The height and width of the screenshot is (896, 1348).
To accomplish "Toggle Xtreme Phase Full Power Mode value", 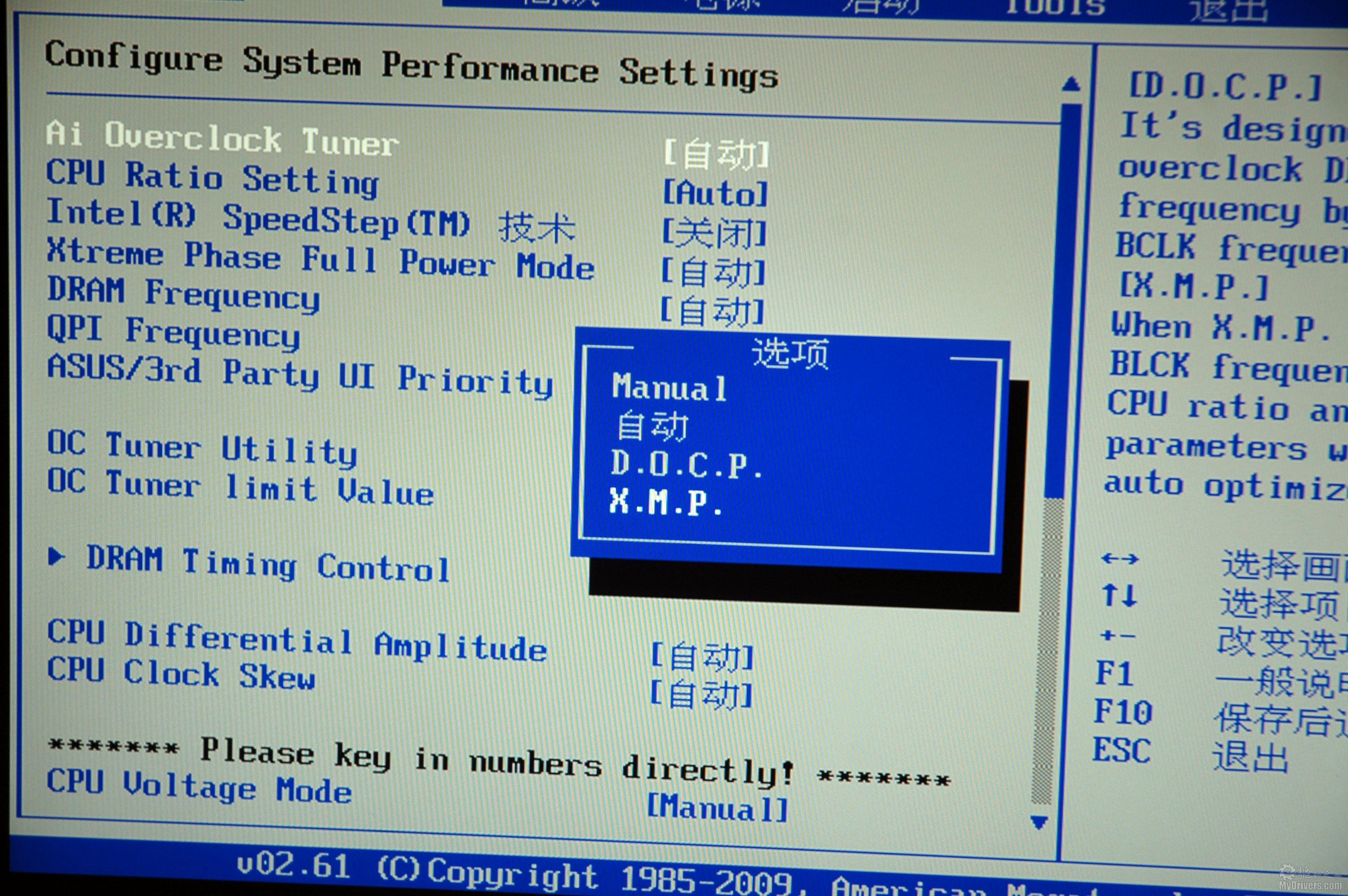I will (x=713, y=272).
